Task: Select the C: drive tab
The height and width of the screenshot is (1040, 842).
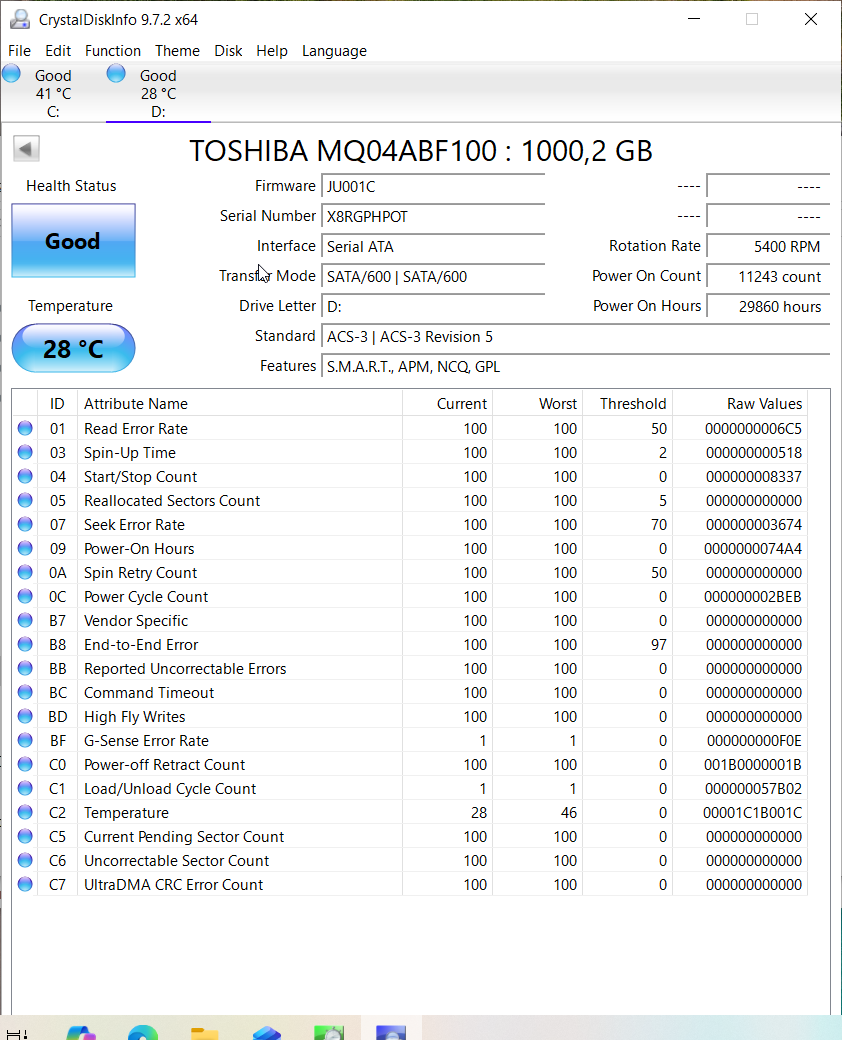Action: (53, 93)
